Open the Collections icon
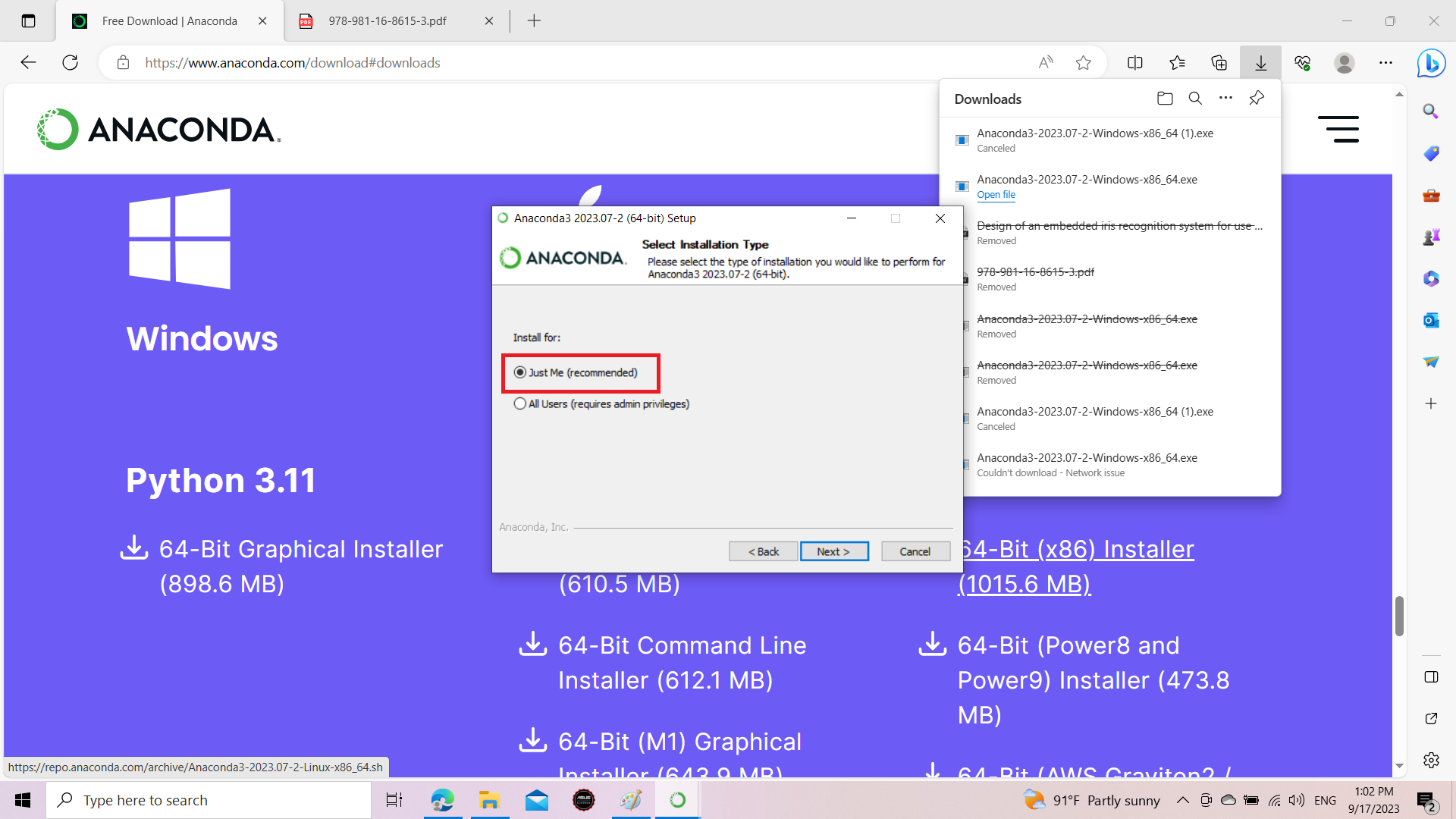 coord(1219,63)
